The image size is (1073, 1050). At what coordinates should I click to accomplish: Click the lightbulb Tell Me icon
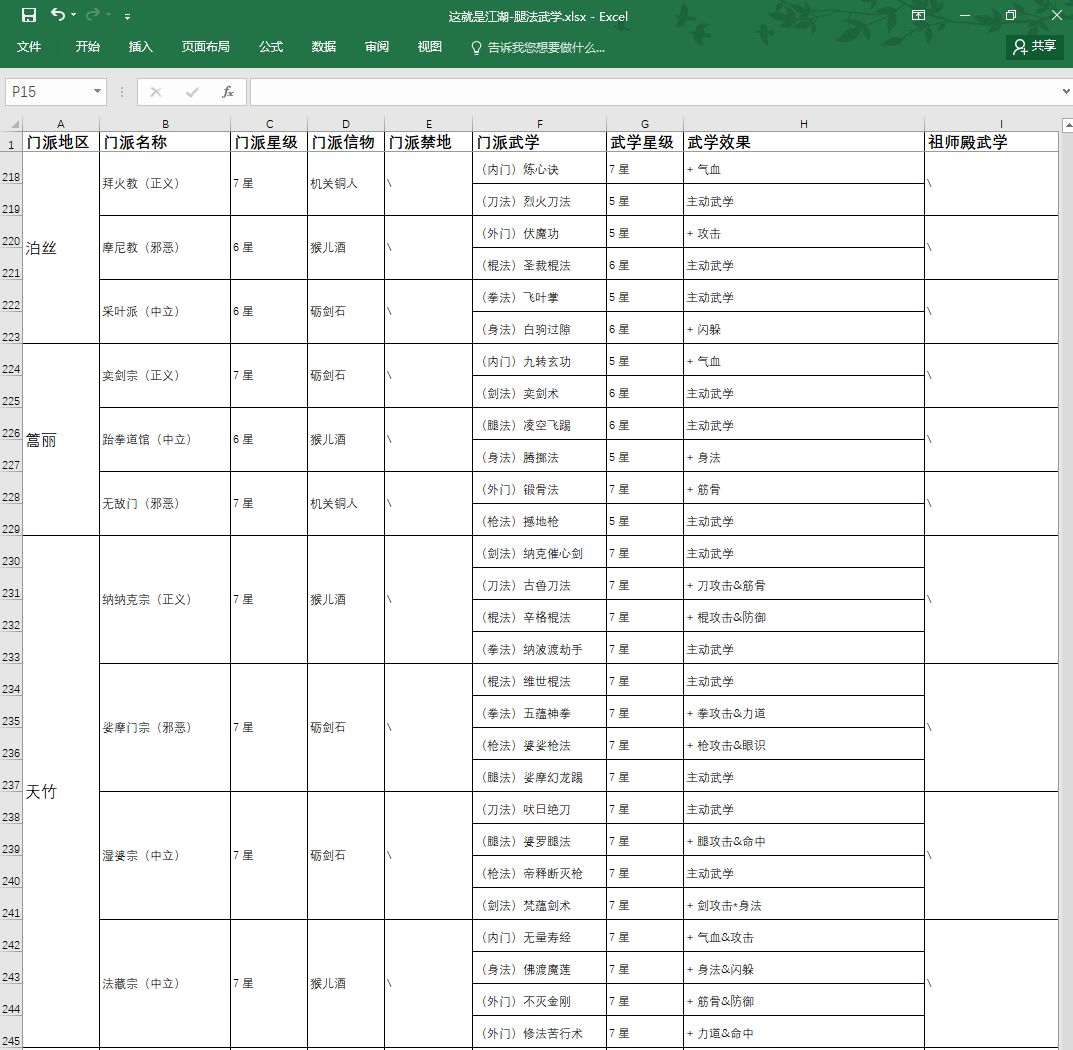[x=476, y=47]
